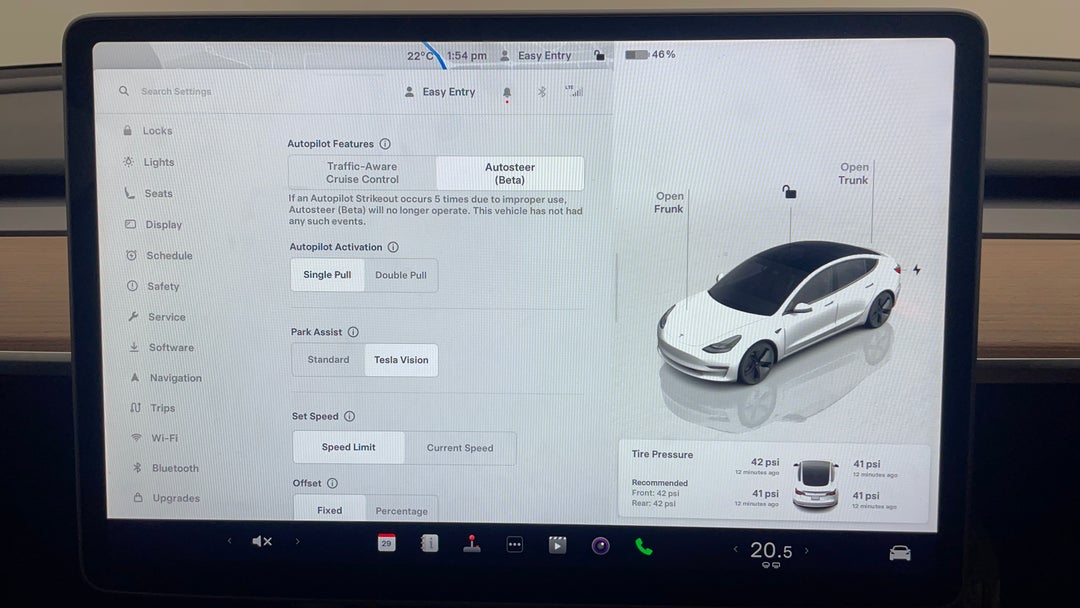Increase cabin temperature with right arrow
This screenshot has width=1080, height=608.
[807, 550]
